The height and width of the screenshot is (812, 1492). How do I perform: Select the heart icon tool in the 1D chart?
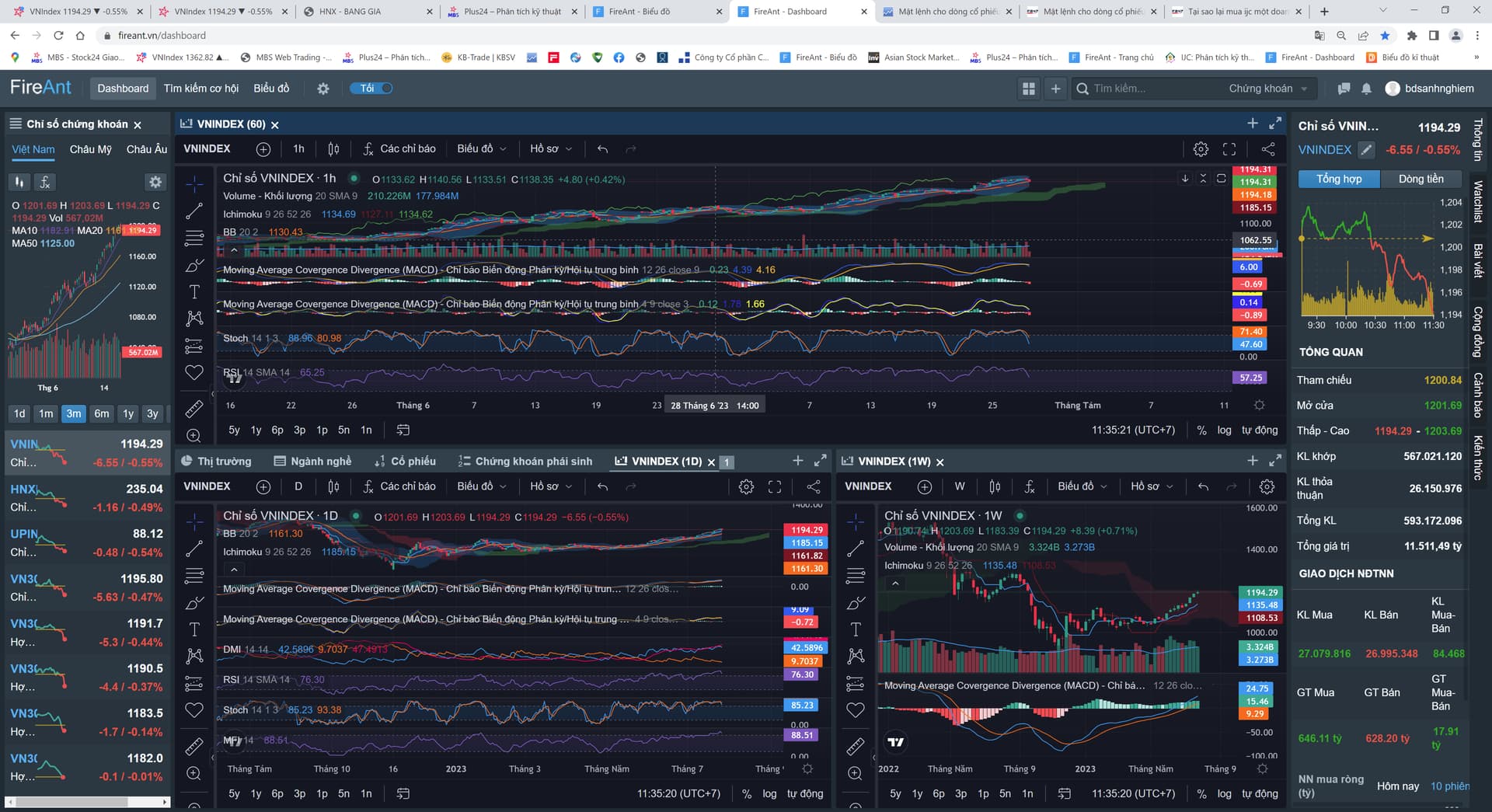194,710
